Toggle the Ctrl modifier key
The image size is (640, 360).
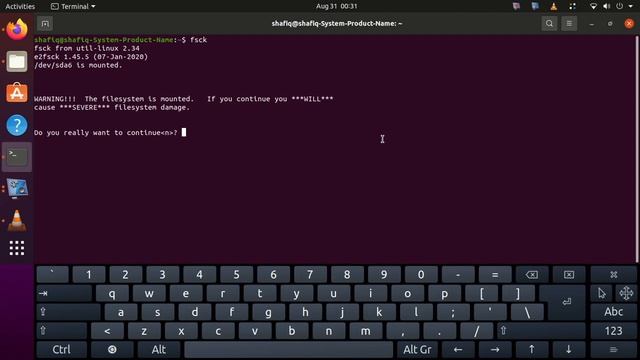click(62, 349)
